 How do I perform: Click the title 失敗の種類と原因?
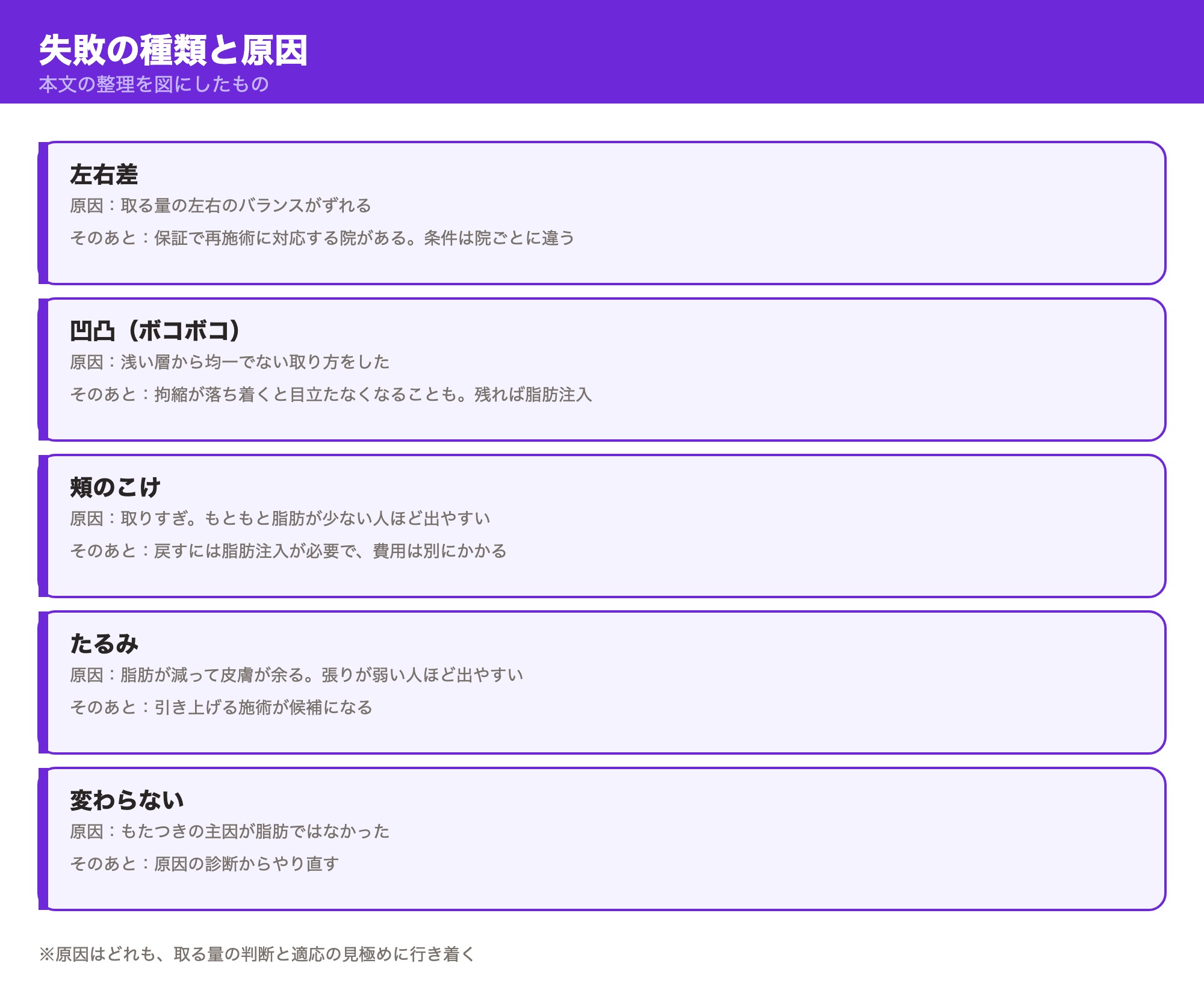point(173,50)
